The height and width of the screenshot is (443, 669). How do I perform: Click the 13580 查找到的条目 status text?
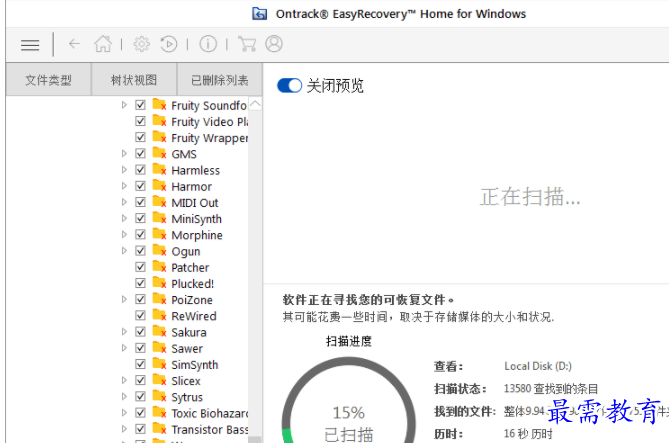pyautogui.click(x=551, y=389)
